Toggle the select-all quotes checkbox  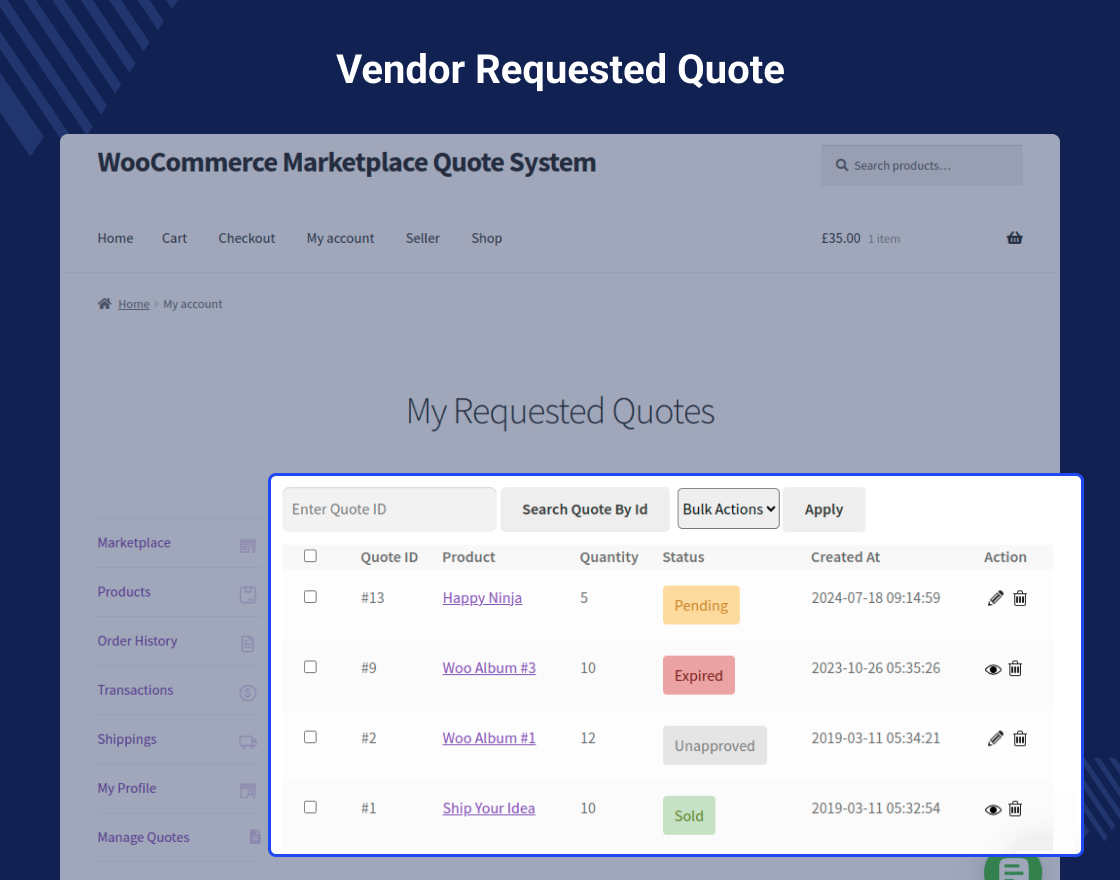pos(310,556)
